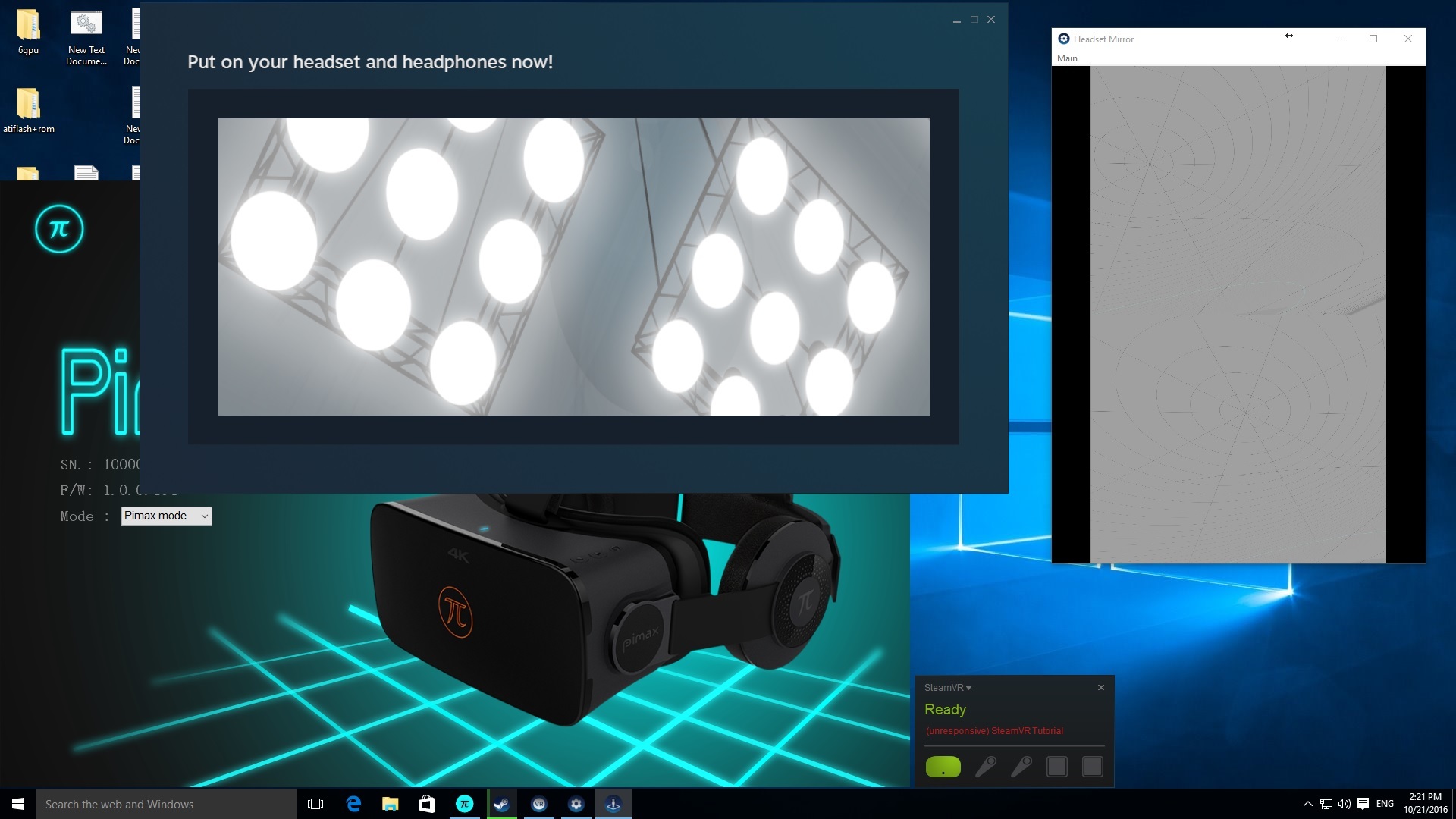Select the 6gpu desktop folder
The image size is (1456, 819).
tap(28, 32)
